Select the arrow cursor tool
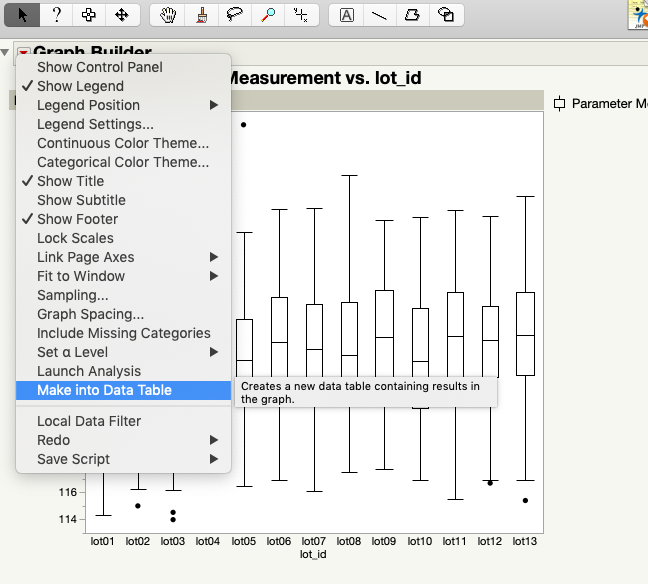Image resolution: width=648 pixels, height=584 pixels. [x=22, y=15]
